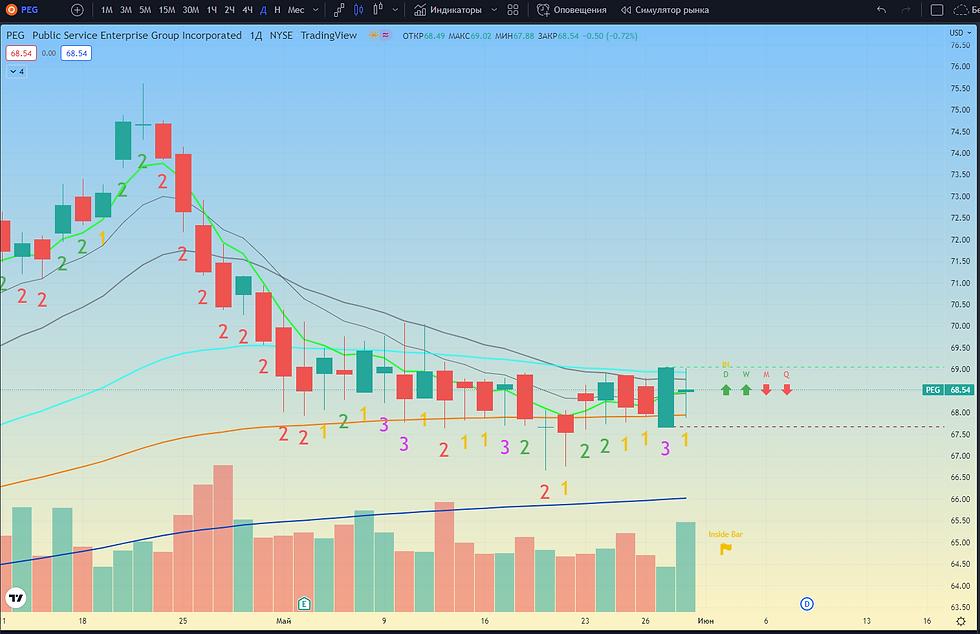Click the 64.00 price scale label

coord(960,586)
